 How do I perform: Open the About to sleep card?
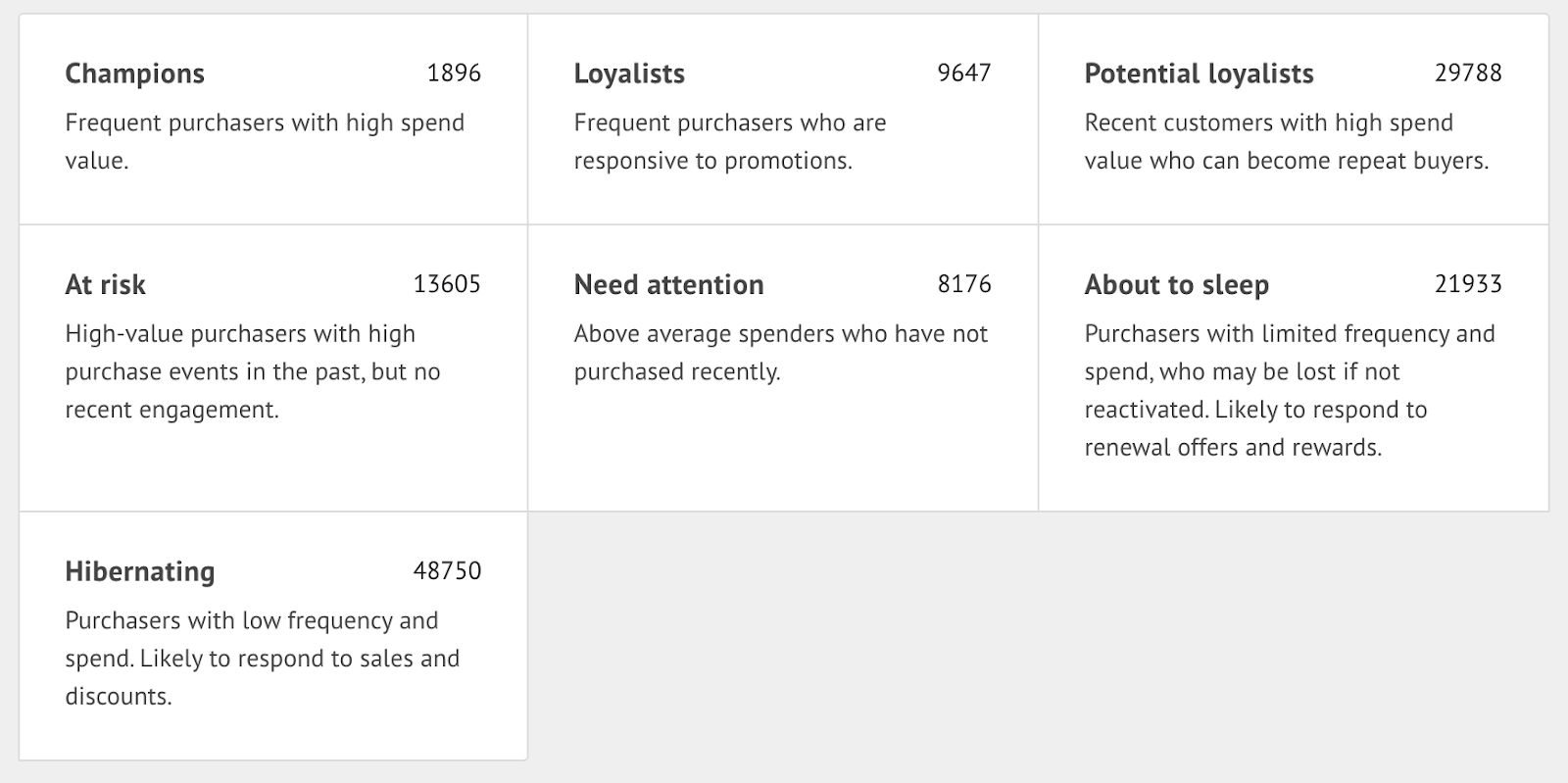click(x=1175, y=284)
